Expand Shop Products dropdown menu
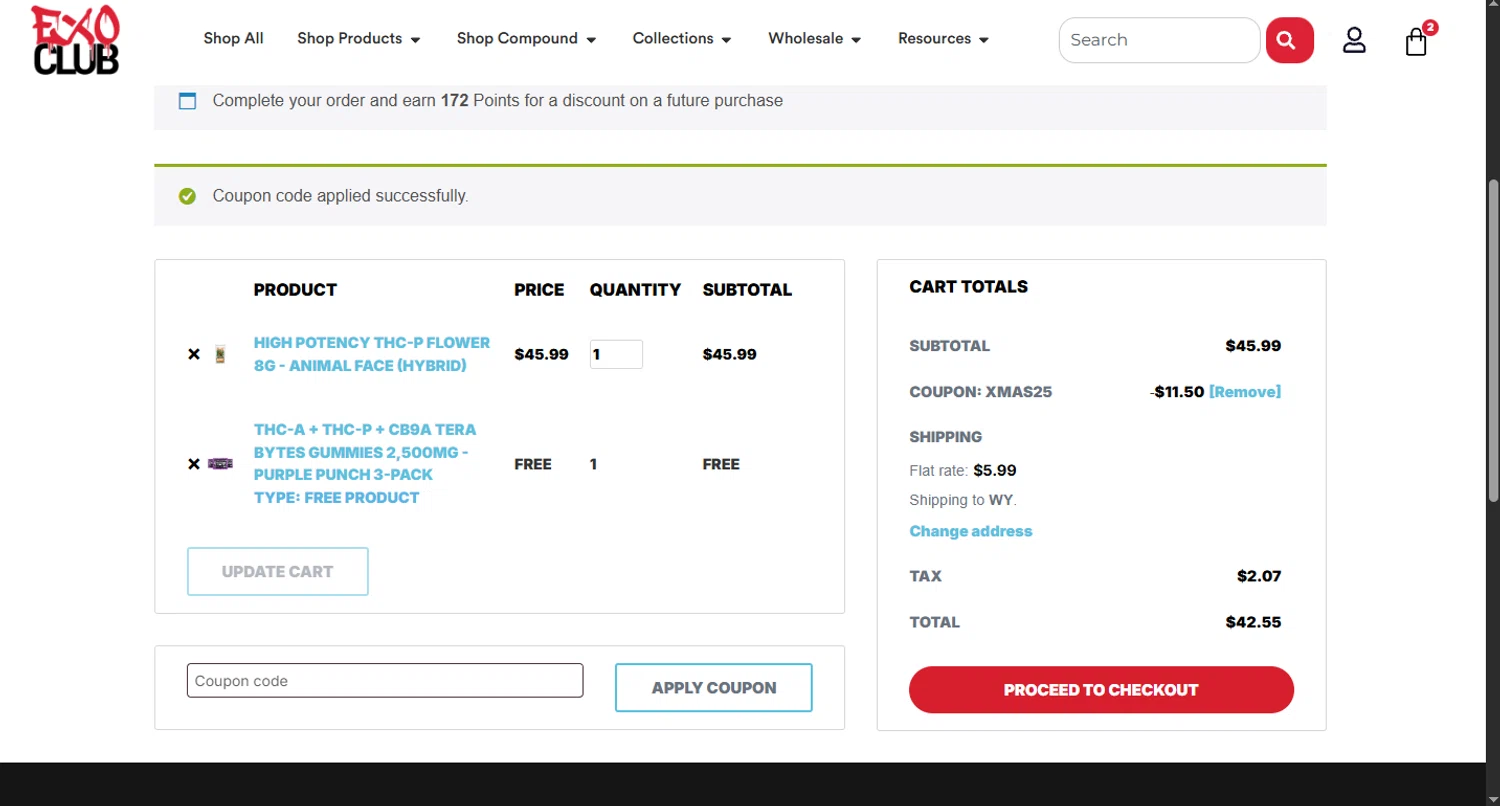 tap(359, 39)
